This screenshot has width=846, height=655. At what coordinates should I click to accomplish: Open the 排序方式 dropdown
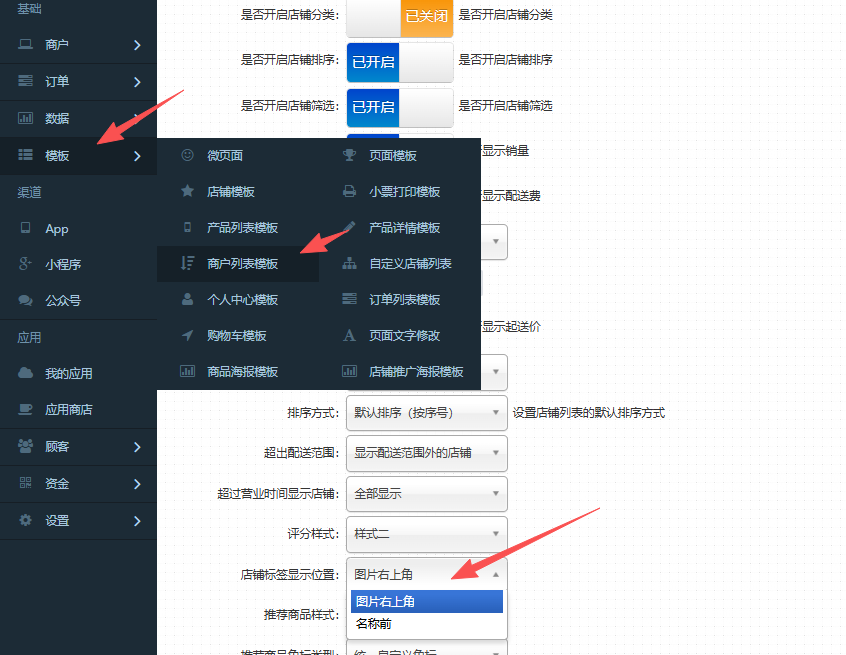click(x=426, y=413)
